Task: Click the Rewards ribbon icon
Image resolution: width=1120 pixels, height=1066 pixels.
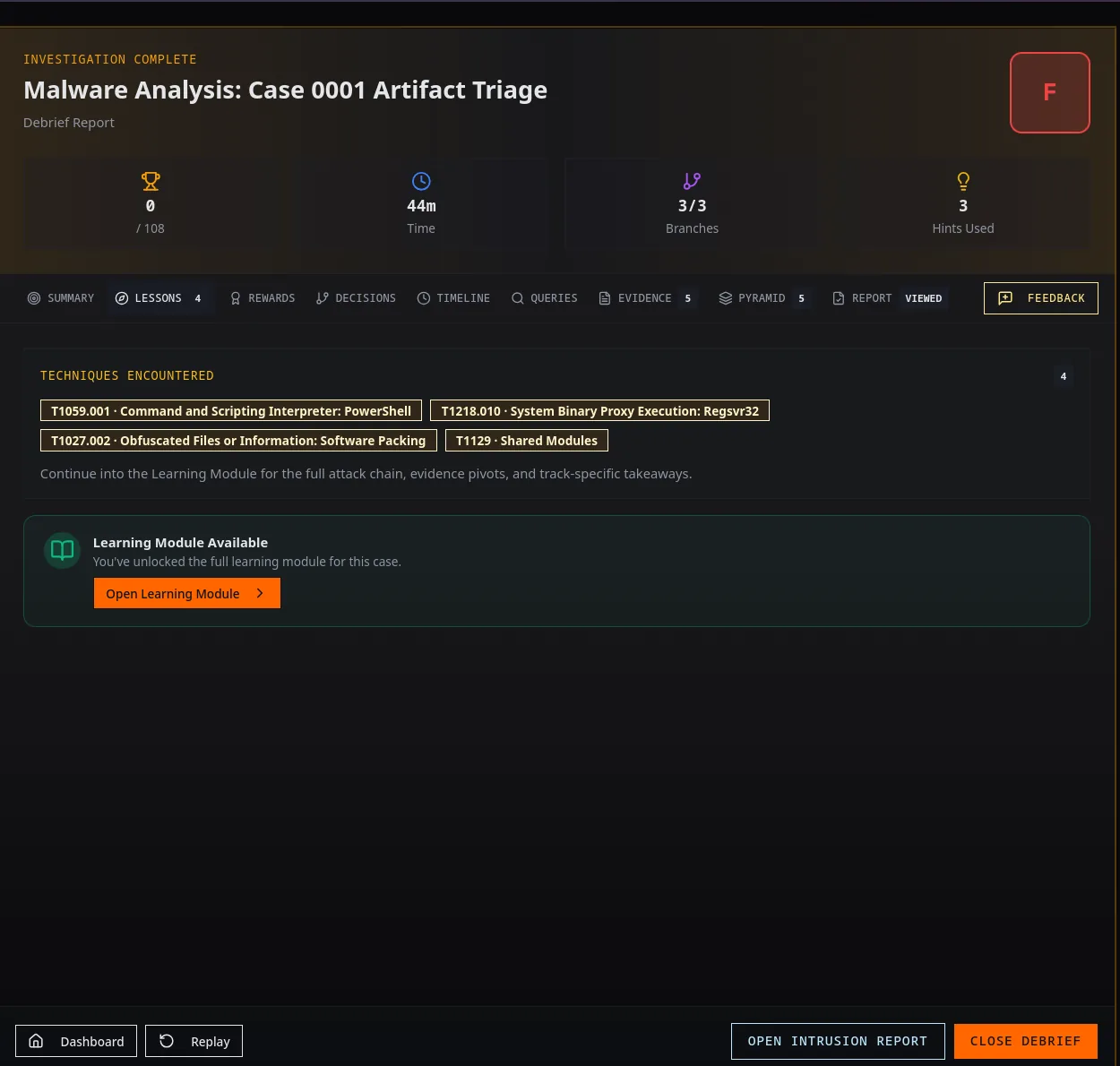Action: pyautogui.click(x=236, y=298)
